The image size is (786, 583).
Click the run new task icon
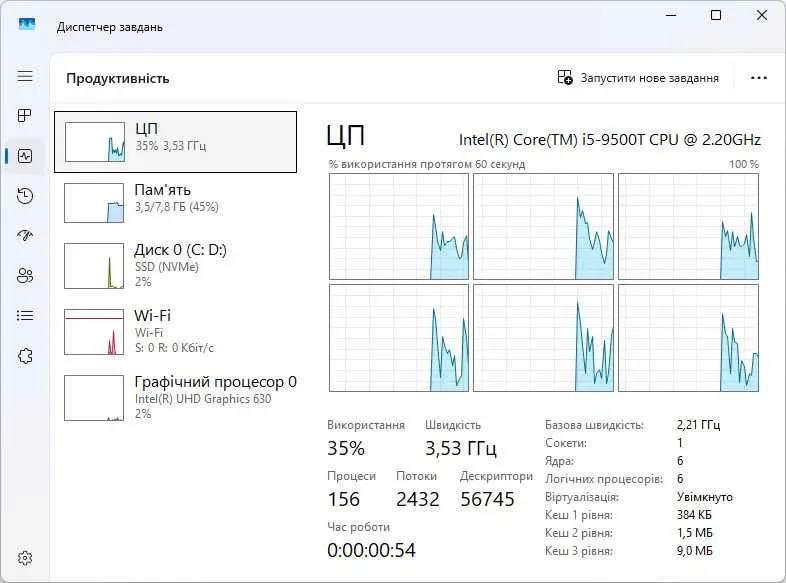pyautogui.click(x=565, y=78)
